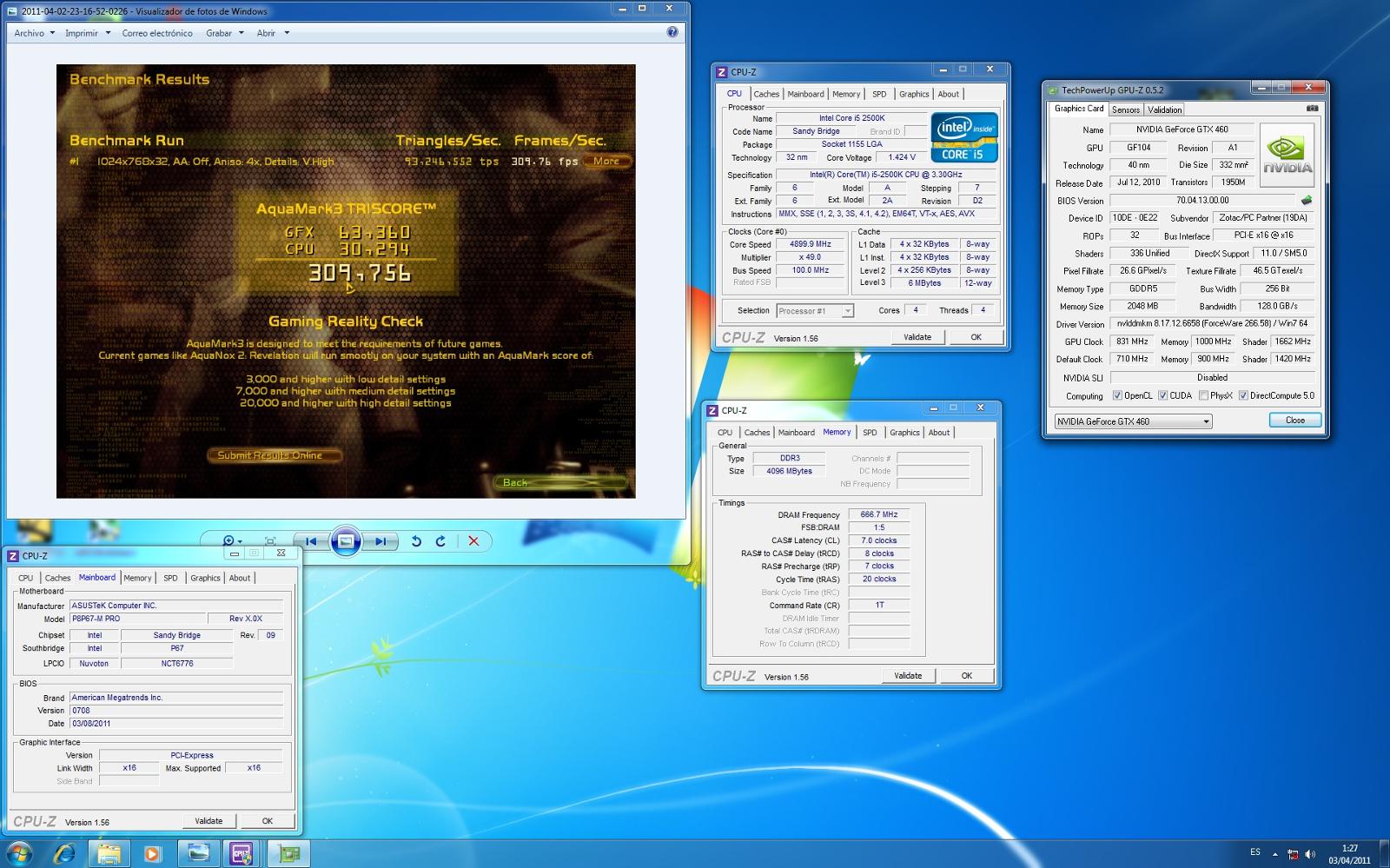Click Validate in the CPU tab window
This screenshot has height=868, width=1390.
[917, 337]
